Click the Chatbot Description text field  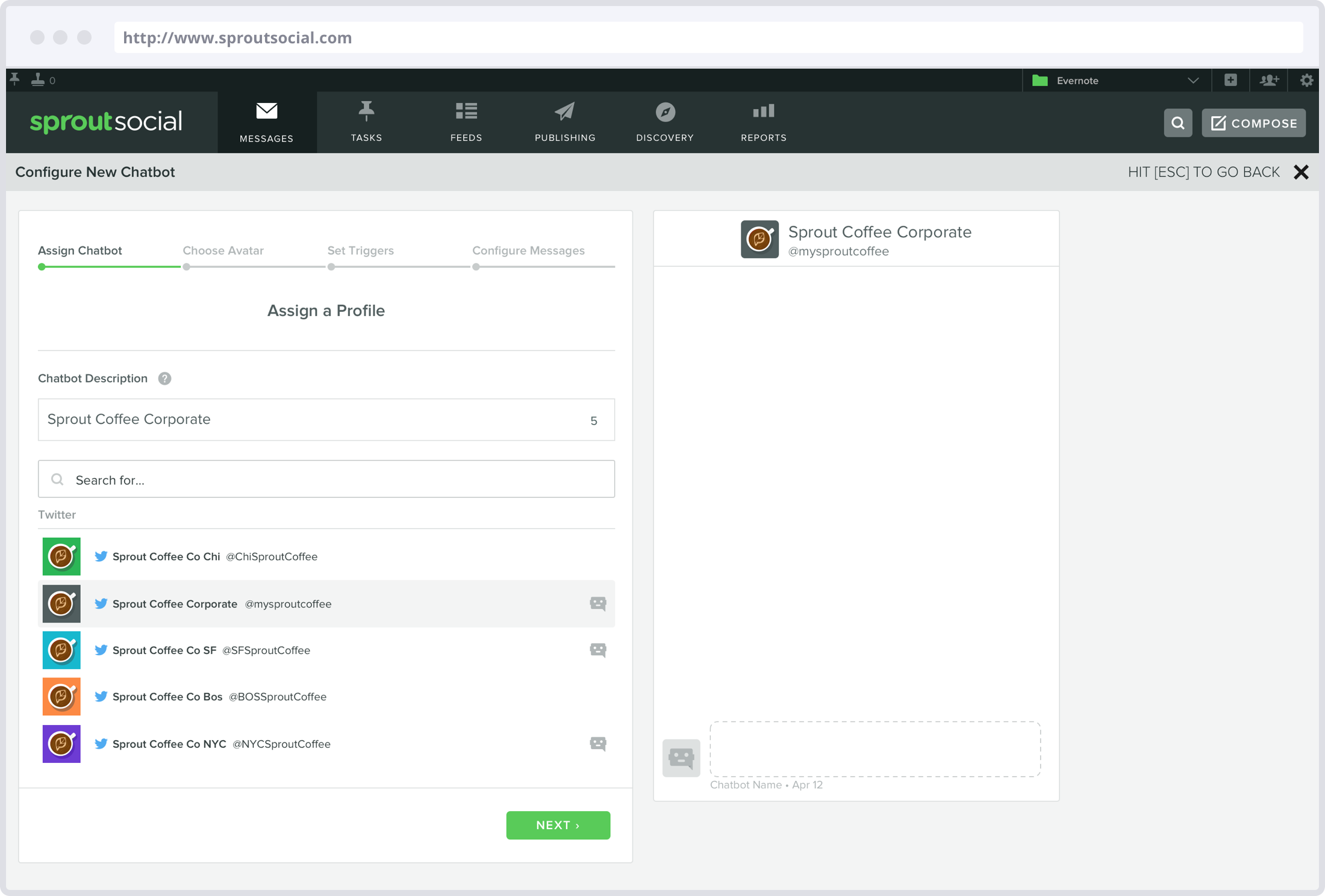(x=326, y=420)
